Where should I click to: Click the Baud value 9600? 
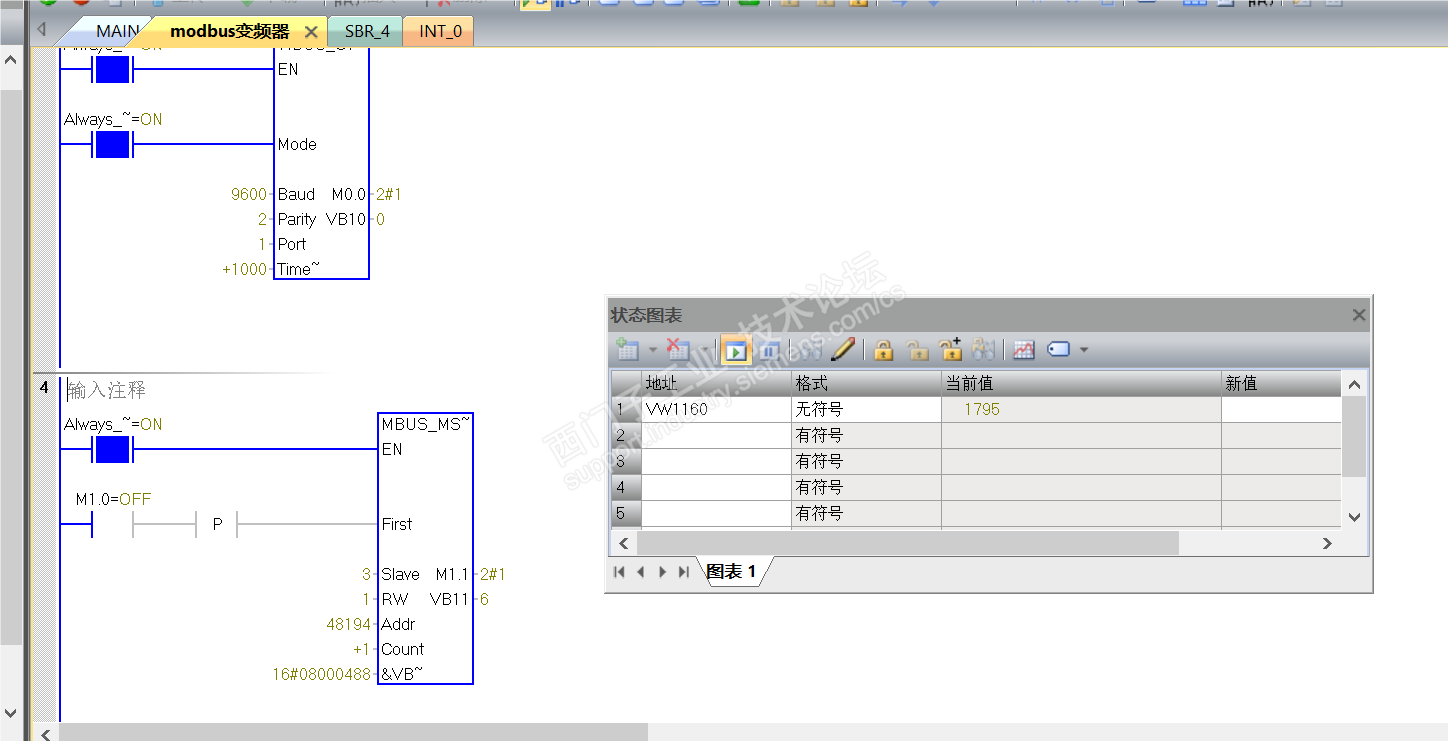pyautogui.click(x=248, y=194)
